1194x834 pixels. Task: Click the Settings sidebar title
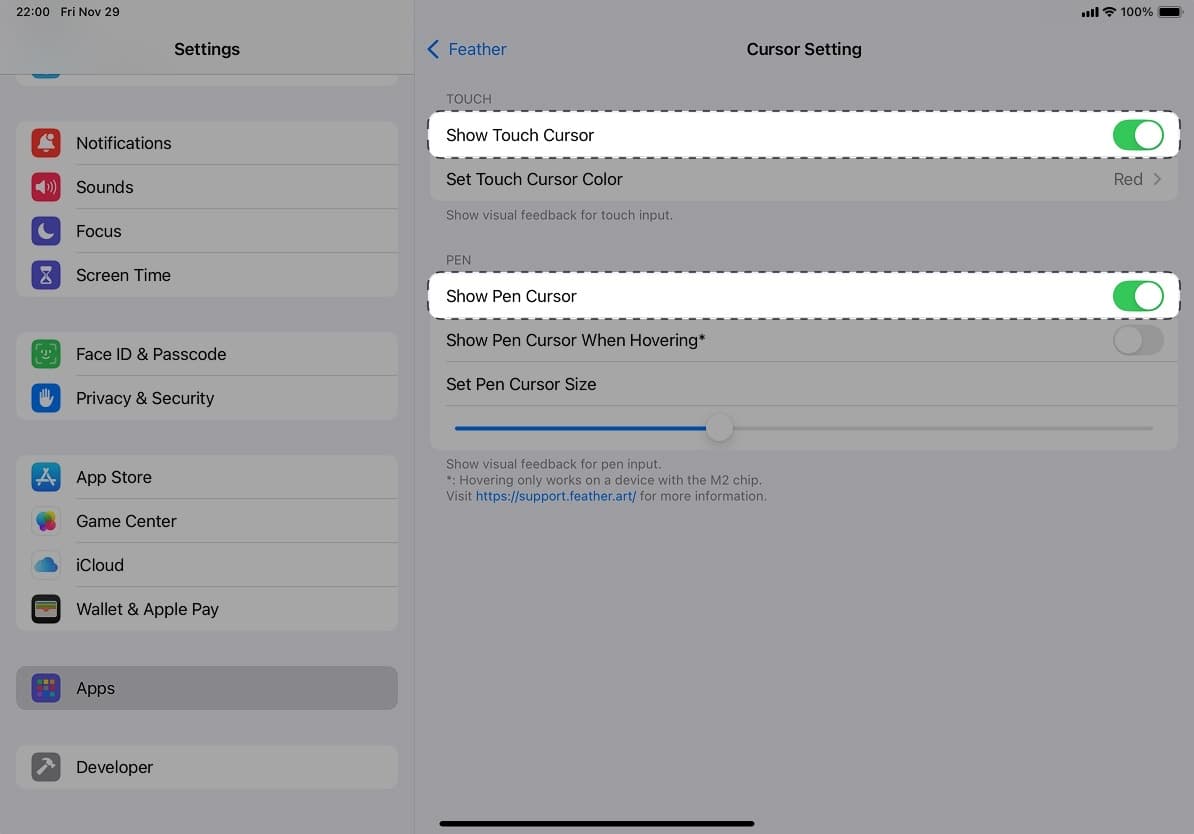coord(206,50)
